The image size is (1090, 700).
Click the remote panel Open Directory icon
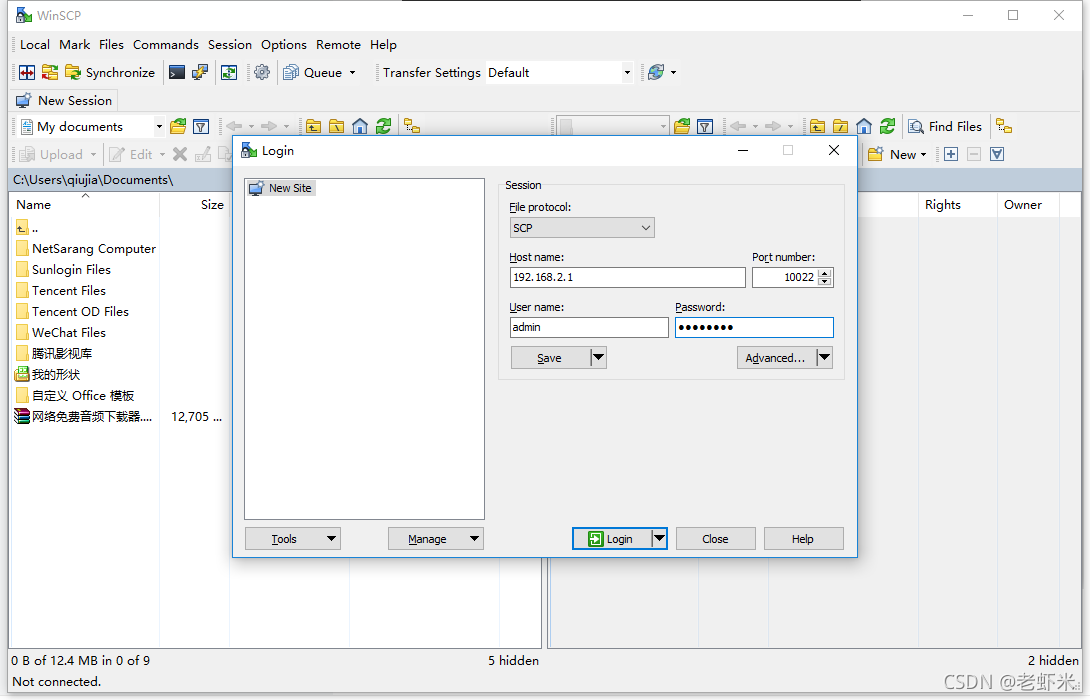pos(682,127)
